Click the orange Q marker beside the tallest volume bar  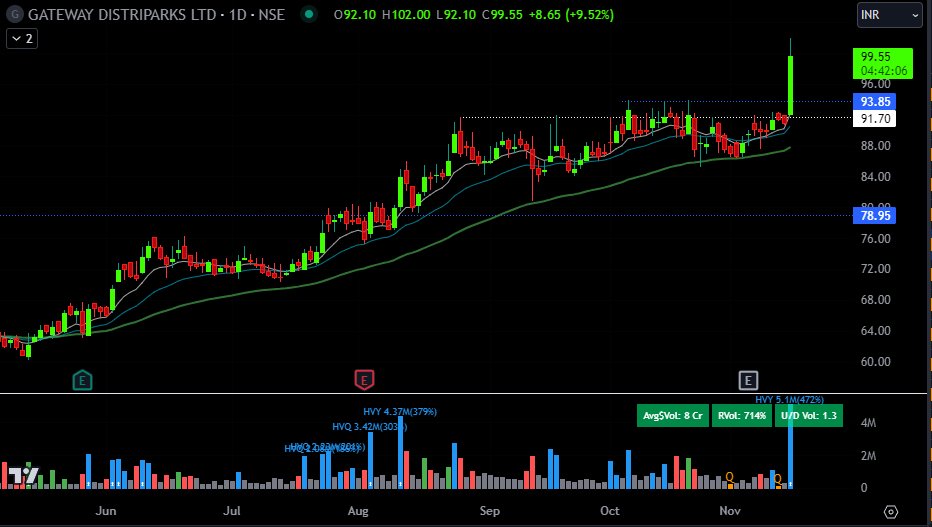pyautogui.click(x=777, y=478)
